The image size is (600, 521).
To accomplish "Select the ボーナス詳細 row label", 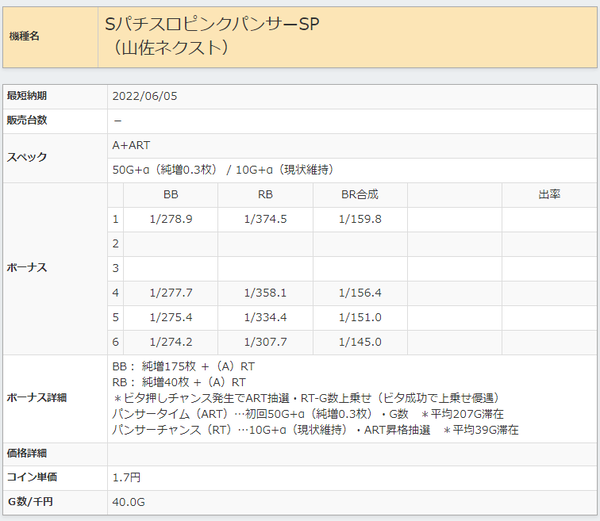I will (37, 398).
